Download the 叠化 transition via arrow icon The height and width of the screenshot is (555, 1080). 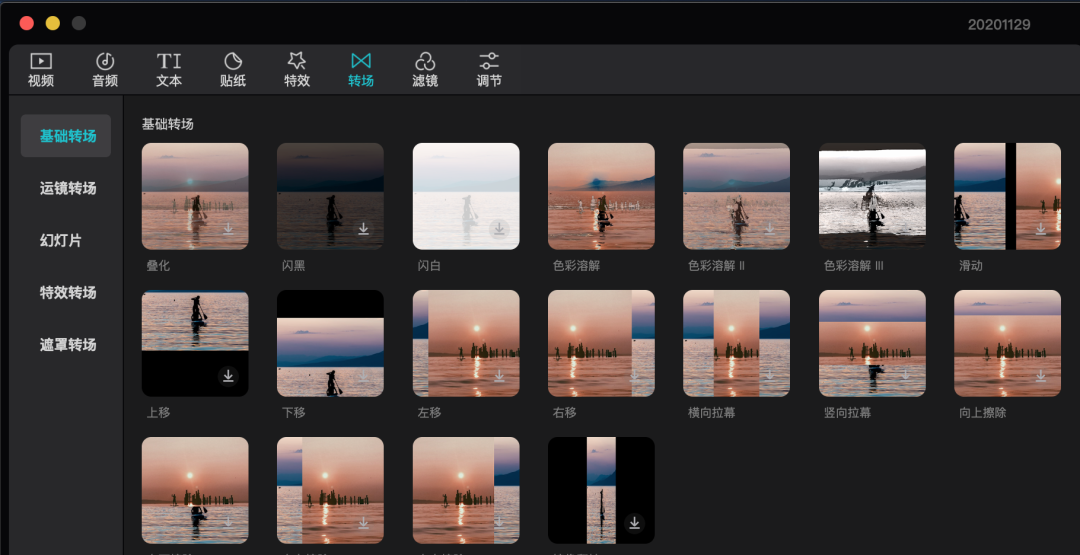(x=228, y=229)
